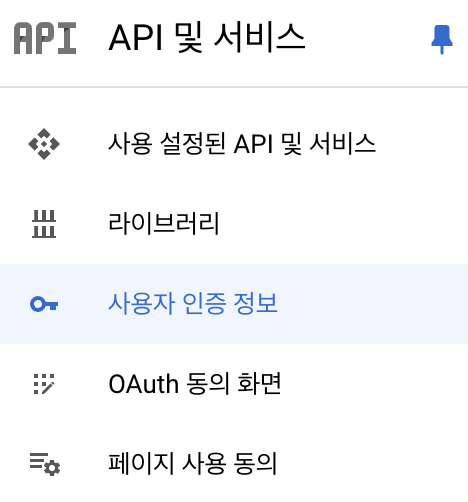Open the API 및 서비스 header
This screenshot has height=502, width=468.
pyautogui.click(x=207, y=37)
